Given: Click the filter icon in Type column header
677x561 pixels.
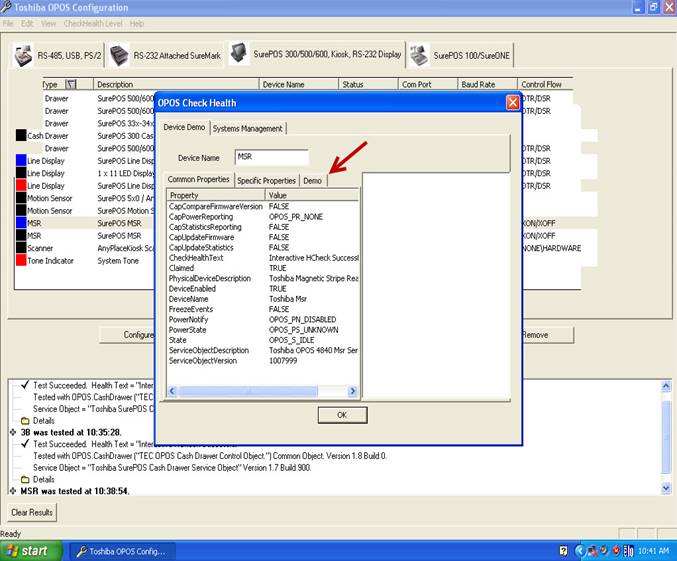Looking at the screenshot, I should [x=71, y=85].
